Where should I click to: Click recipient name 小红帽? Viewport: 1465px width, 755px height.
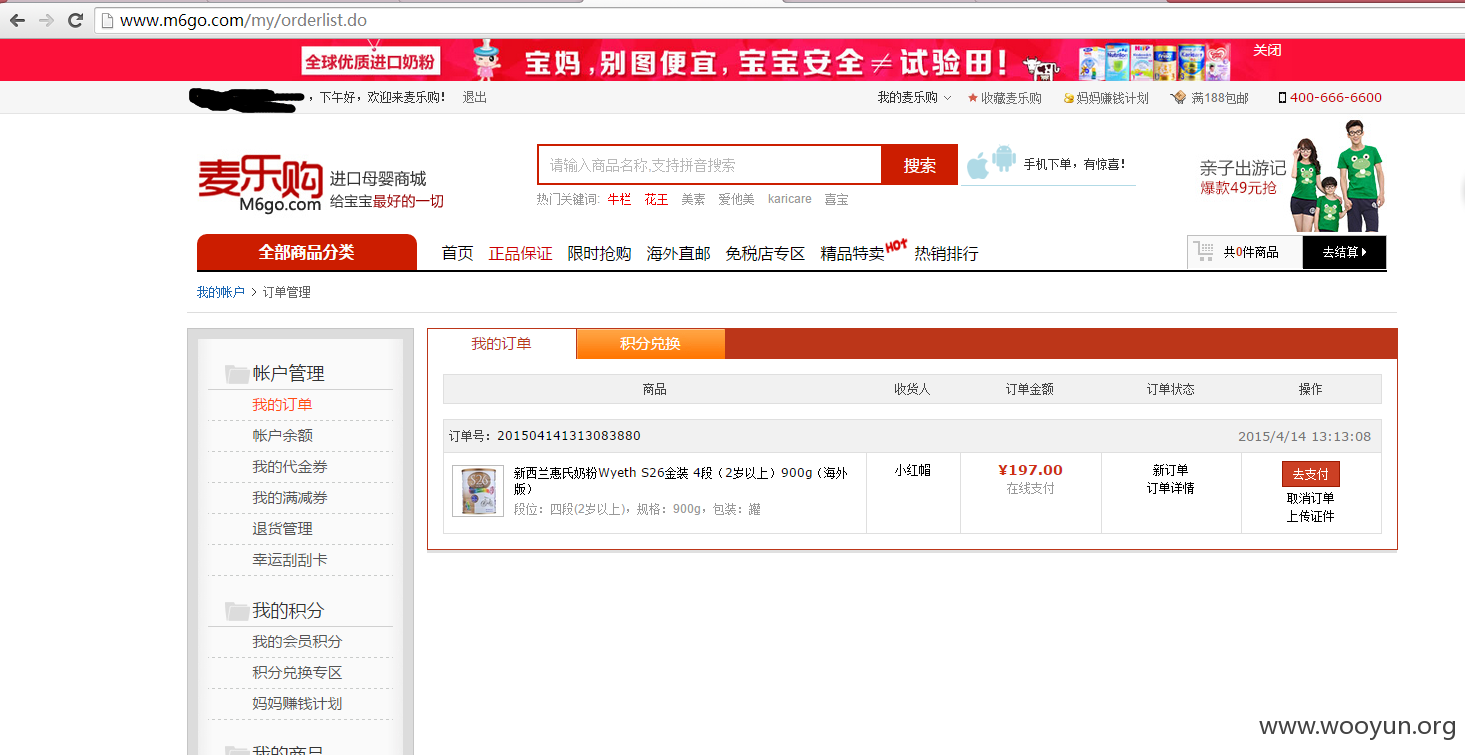point(912,470)
